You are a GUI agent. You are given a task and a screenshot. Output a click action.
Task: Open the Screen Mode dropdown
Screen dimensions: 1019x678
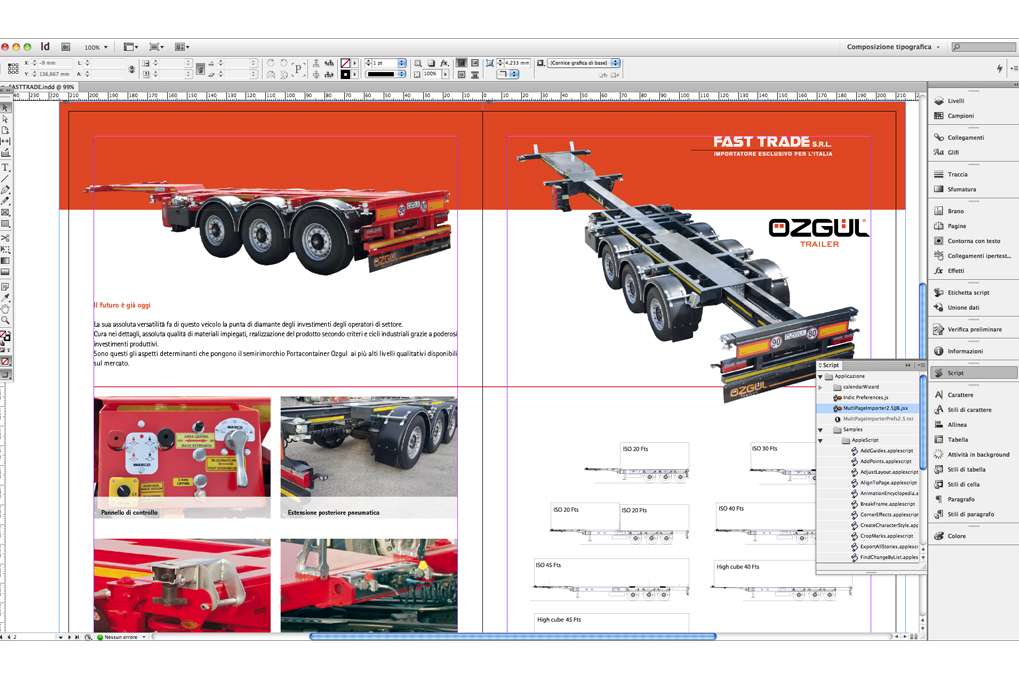(x=157, y=47)
